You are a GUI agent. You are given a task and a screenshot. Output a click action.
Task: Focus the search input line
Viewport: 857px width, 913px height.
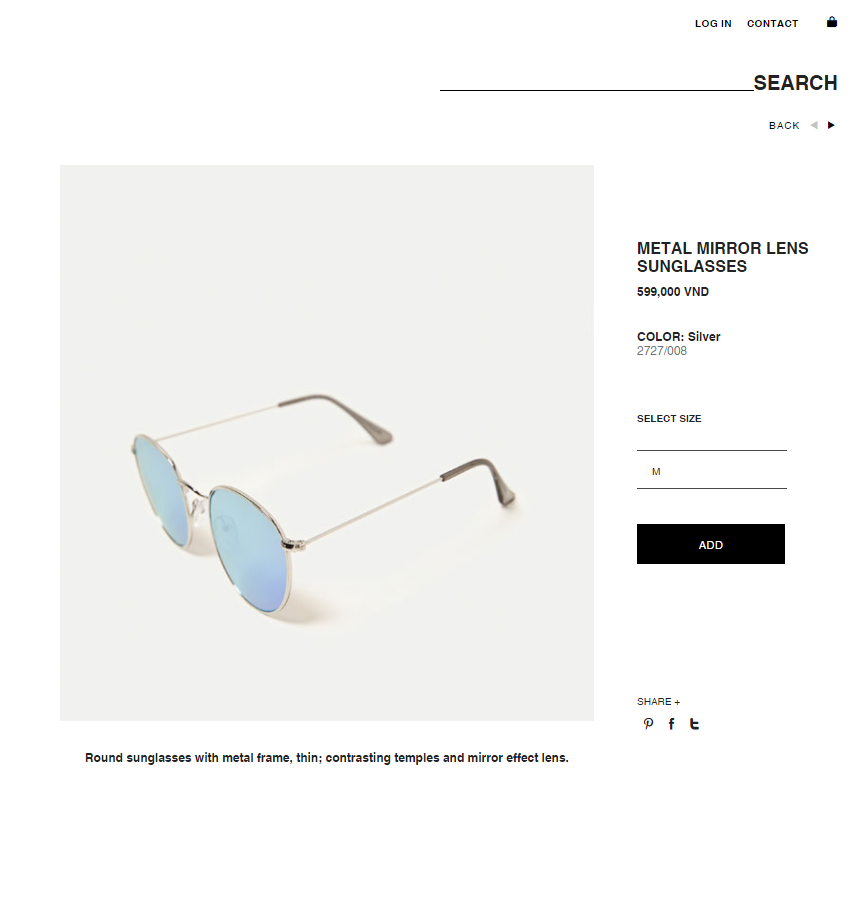pos(597,83)
